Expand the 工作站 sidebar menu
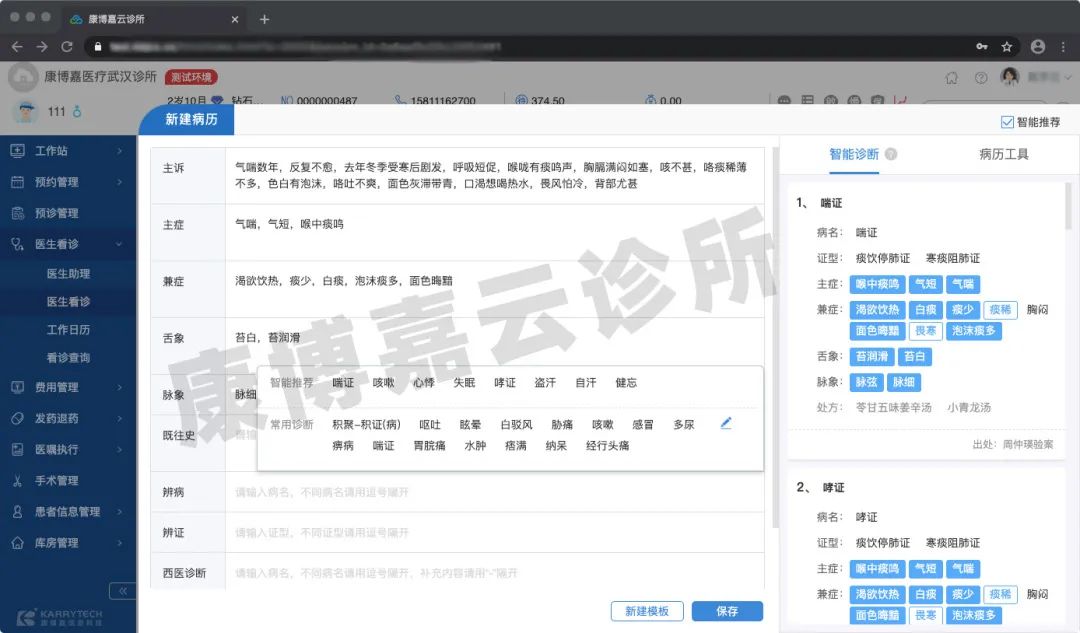Viewport: 1080px width, 633px height. [68, 151]
